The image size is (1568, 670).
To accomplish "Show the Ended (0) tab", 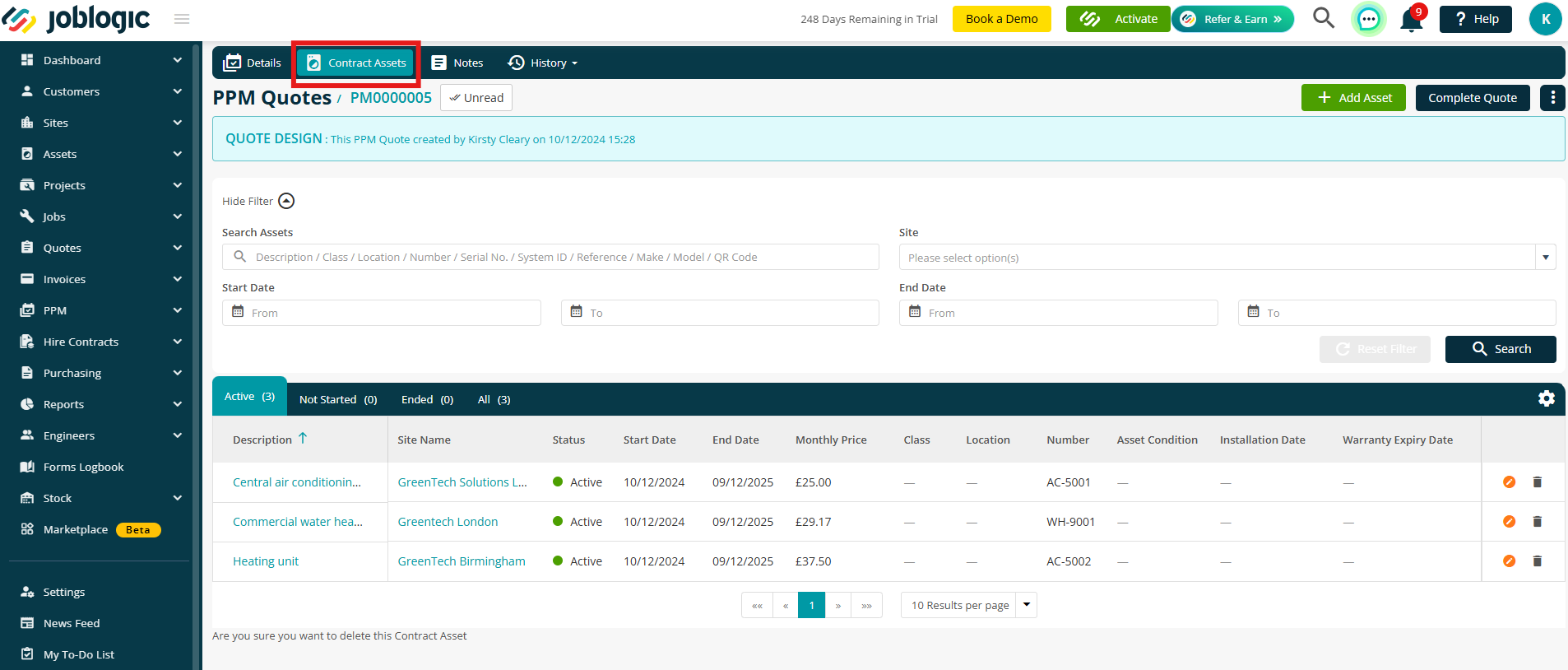I will (x=427, y=399).
